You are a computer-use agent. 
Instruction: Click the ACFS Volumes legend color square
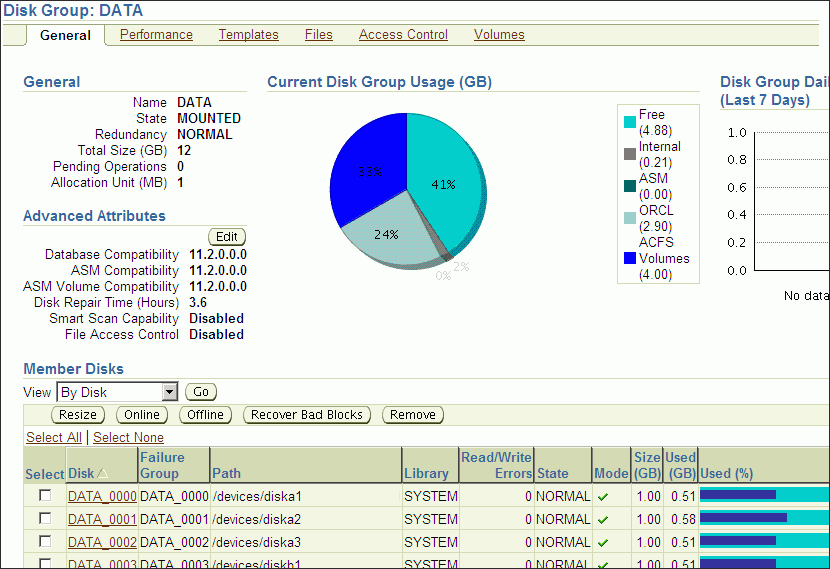tap(630, 259)
